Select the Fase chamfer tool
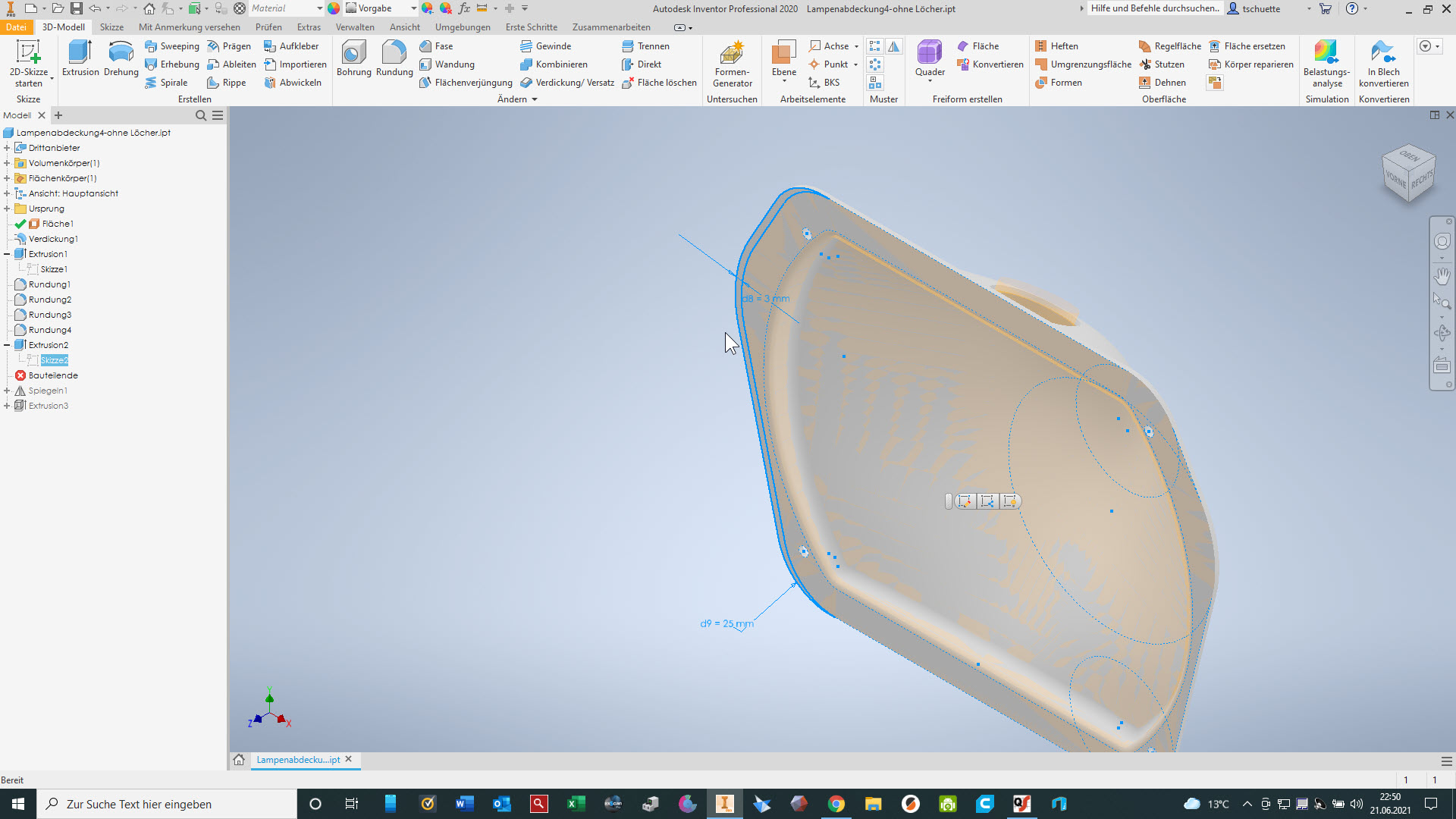Screen dimensions: 1456x819 click(437, 46)
